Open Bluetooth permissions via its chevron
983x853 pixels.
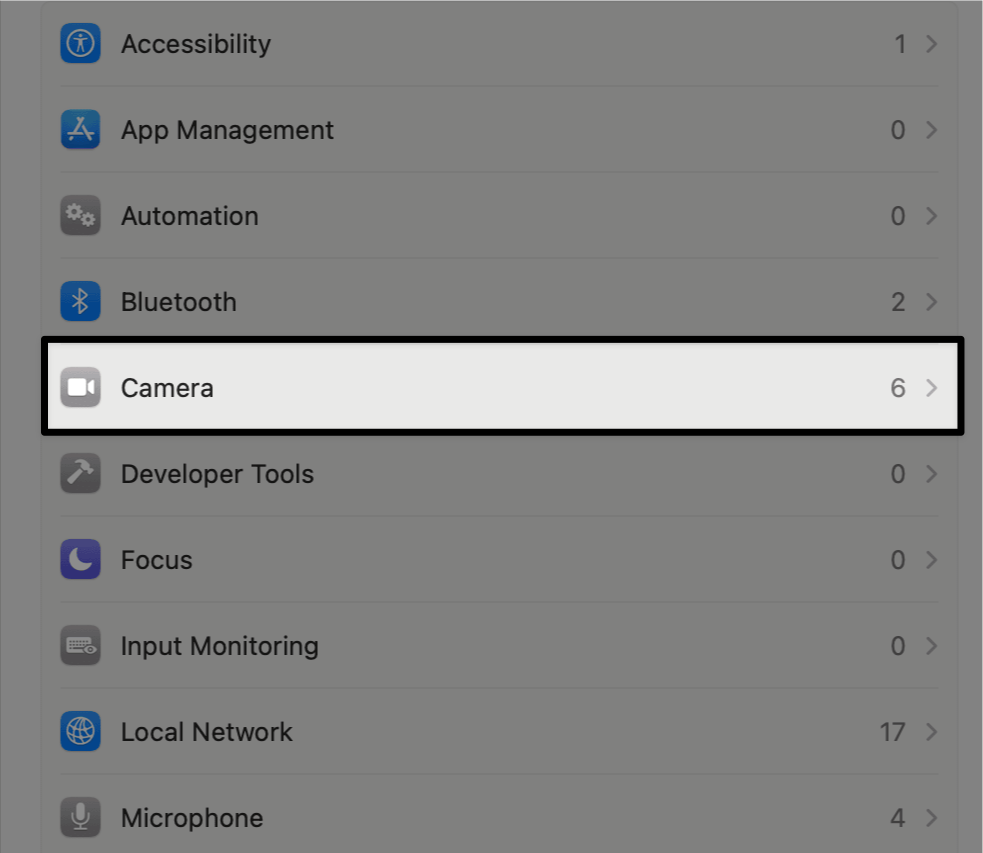click(930, 301)
